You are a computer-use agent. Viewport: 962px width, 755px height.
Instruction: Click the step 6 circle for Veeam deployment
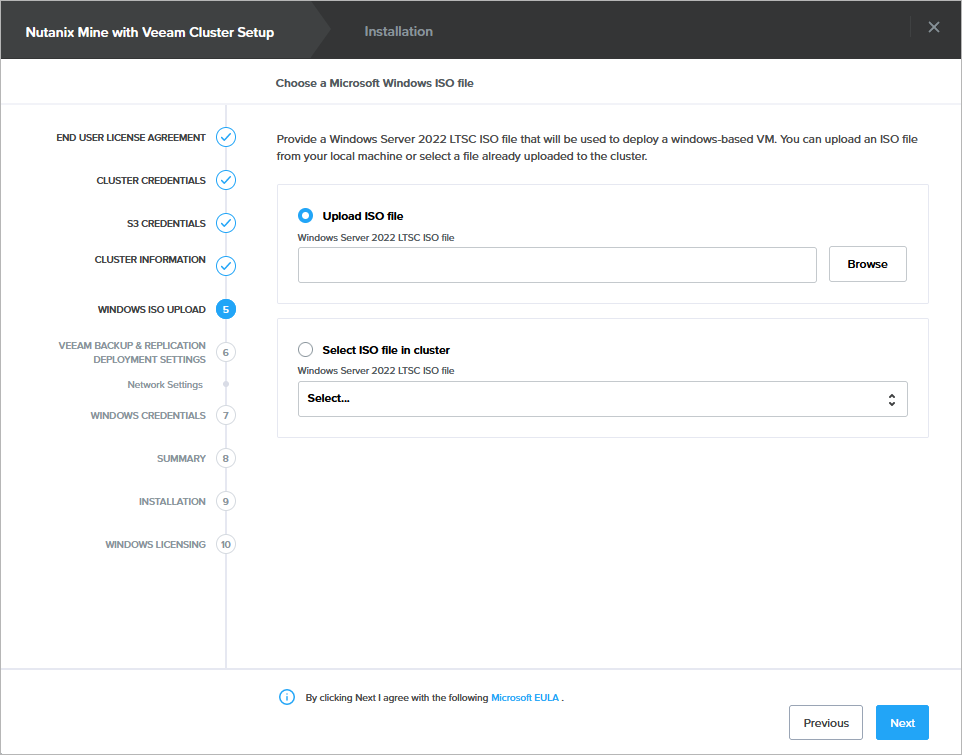[x=226, y=352]
